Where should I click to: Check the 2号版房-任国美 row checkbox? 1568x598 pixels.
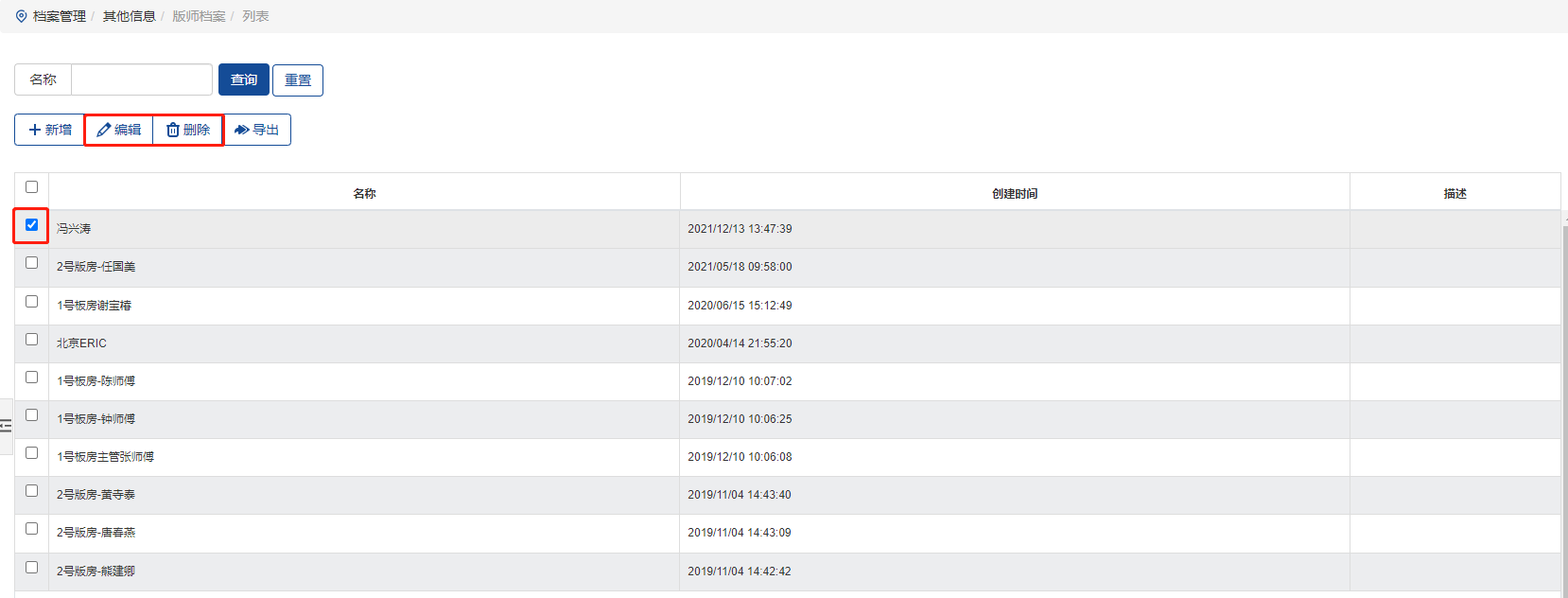(x=31, y=263)
